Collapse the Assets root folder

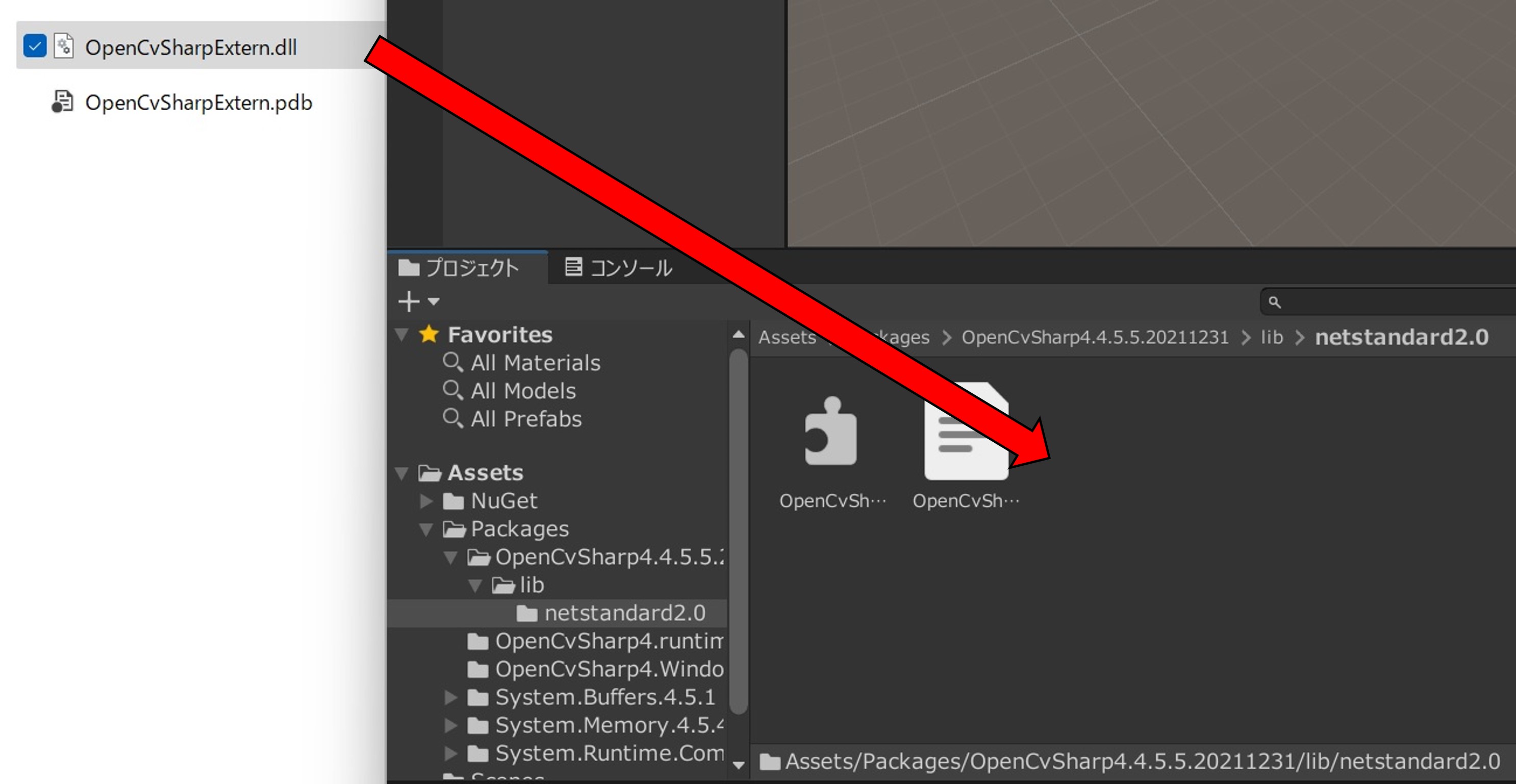[x=402, y=473]
